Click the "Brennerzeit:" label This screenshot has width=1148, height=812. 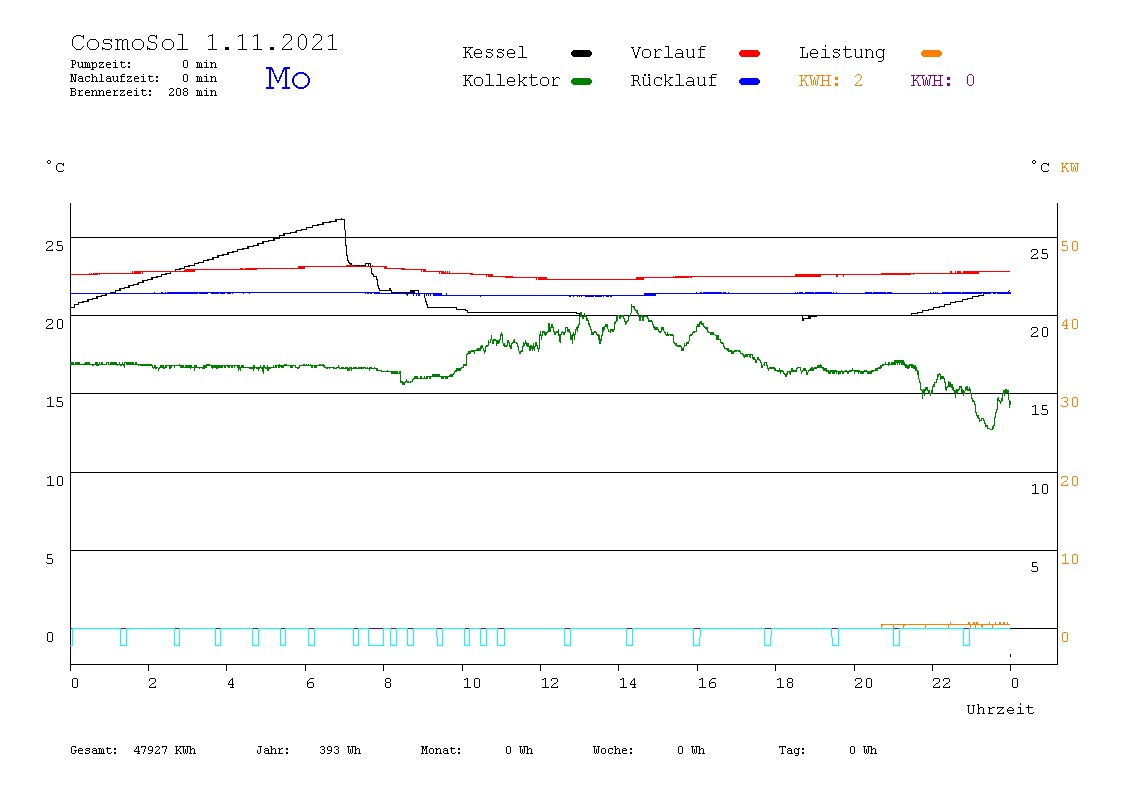(111, 92)
